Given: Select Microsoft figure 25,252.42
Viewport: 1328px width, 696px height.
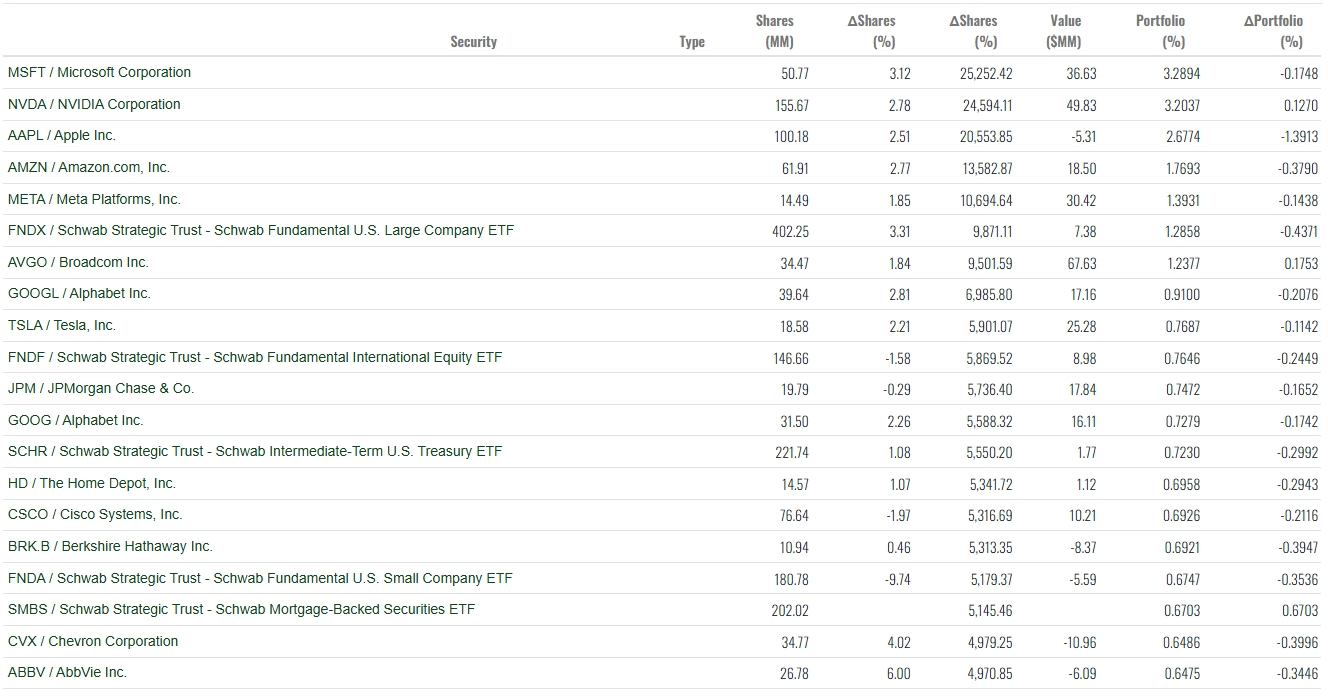Looking at the screenshot, I should [986, 74].
